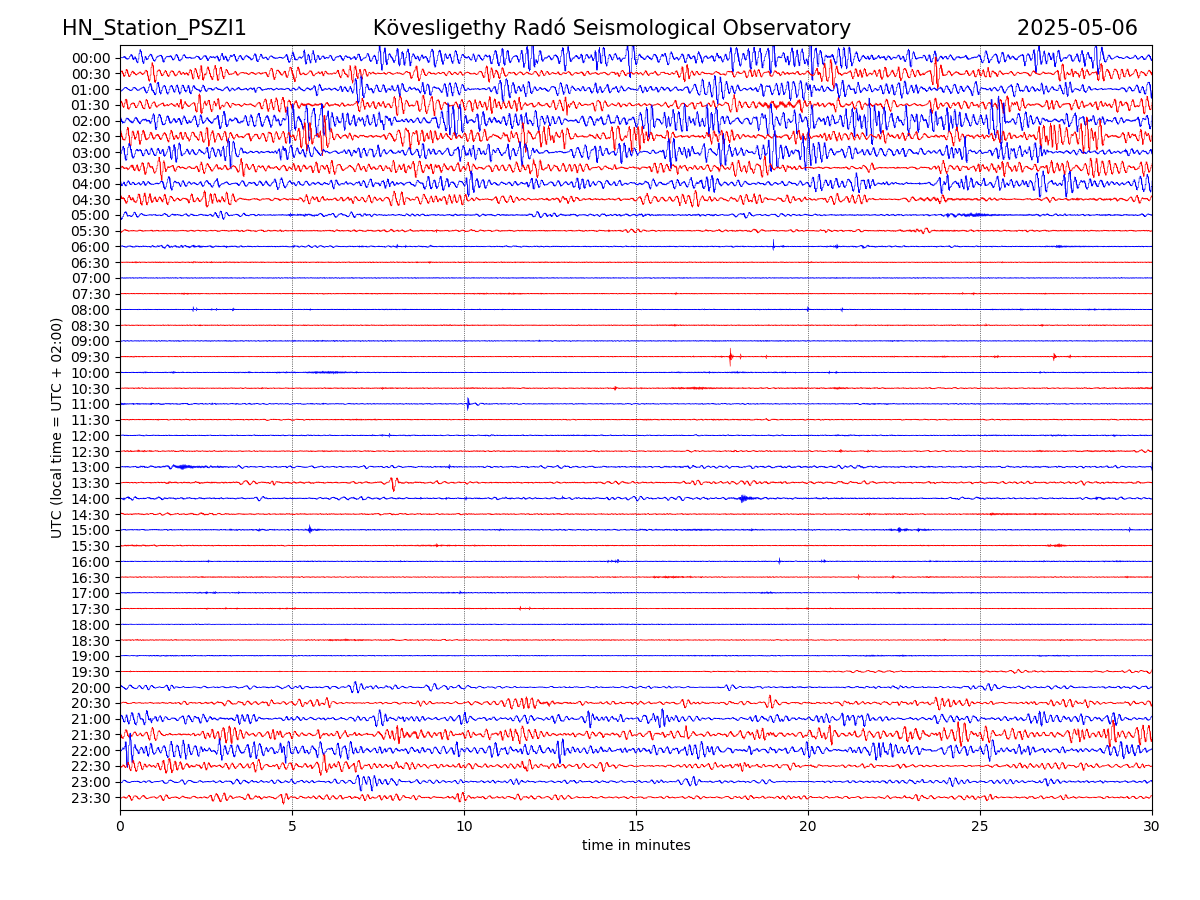The width and height of the screenshot is (1200, 900).
Task: Click the 30 tick on time axis
Action: click(x=1152, y=827)
